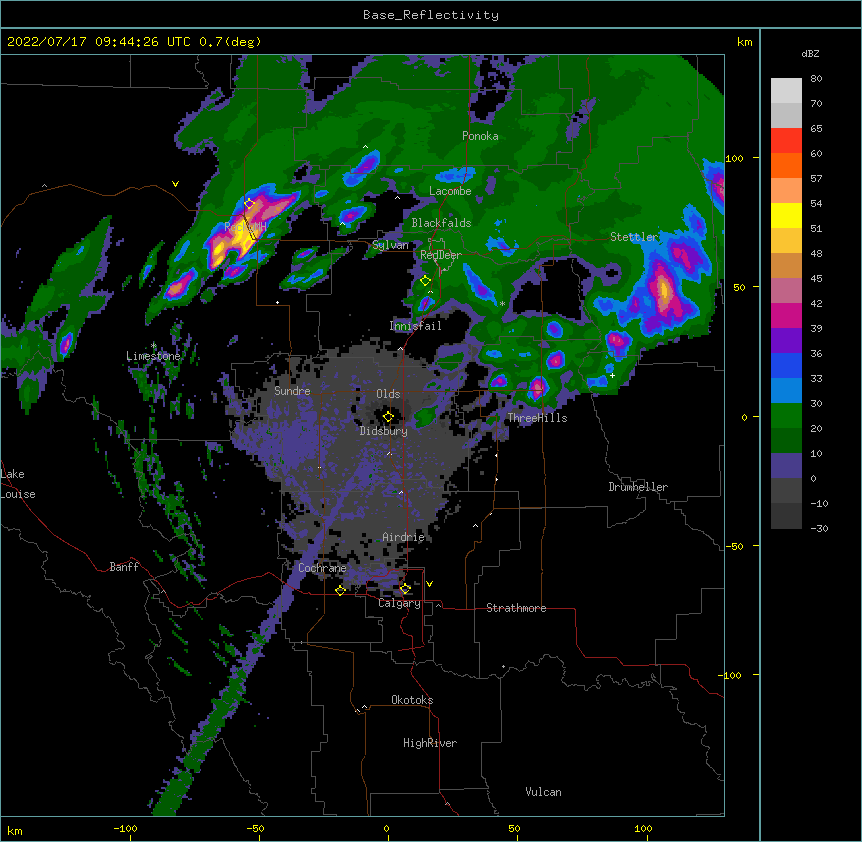The height and width of the screenshot is (842, 862).
Task: Click the Lacombe city label
Action: 450,191
